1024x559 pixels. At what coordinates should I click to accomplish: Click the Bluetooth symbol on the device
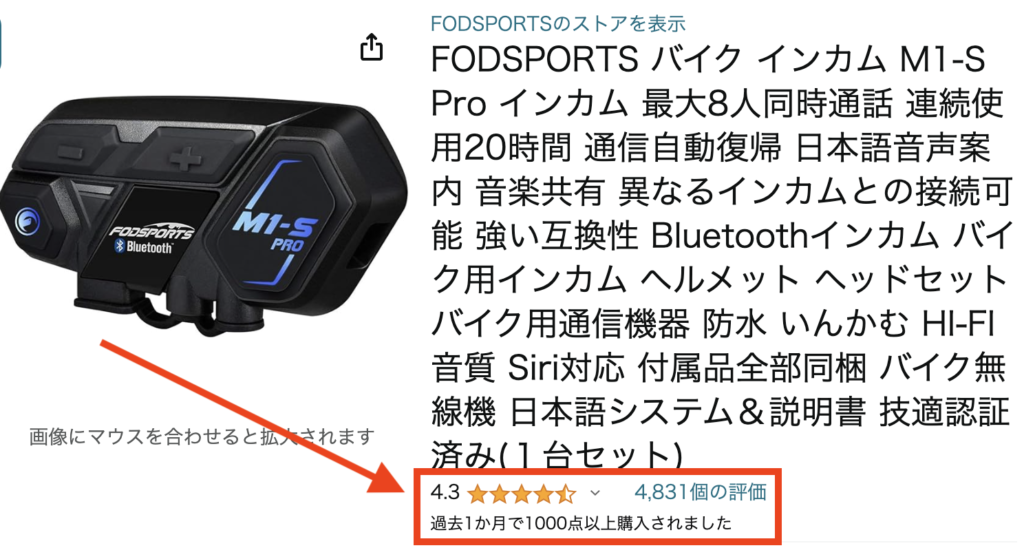click(x=120, y=246)
